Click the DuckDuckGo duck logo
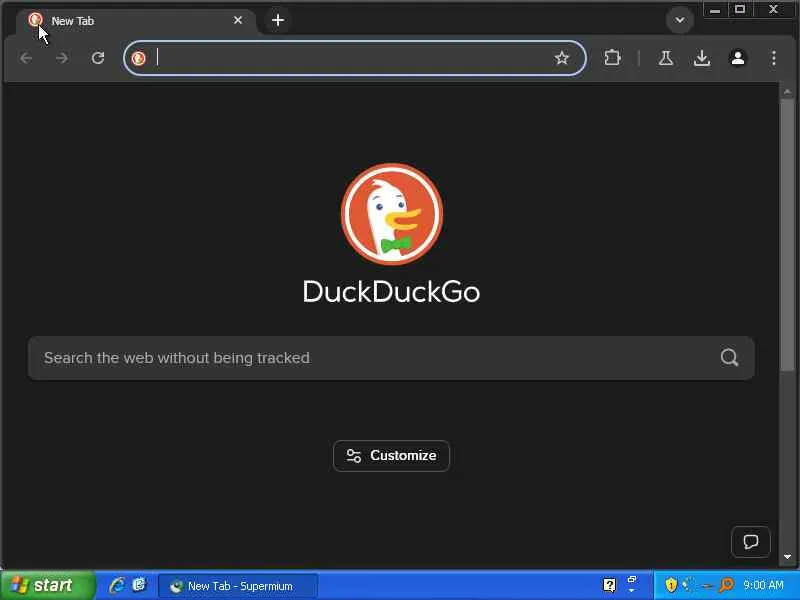Screen dimensions: 800x600 (392, 214)
